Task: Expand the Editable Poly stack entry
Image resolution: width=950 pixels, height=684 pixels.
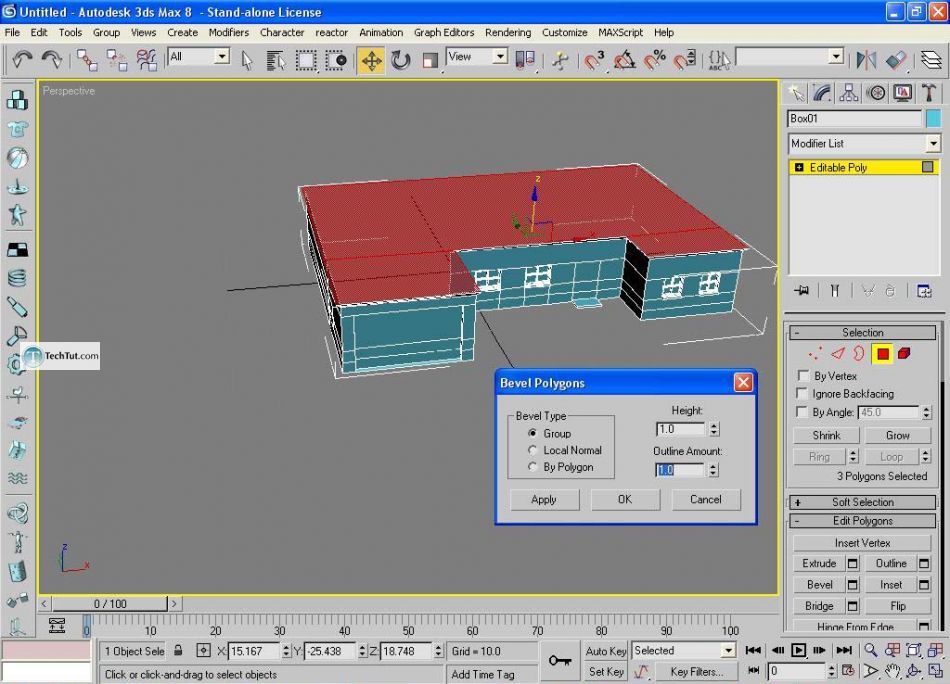Action: click(799, 167)
